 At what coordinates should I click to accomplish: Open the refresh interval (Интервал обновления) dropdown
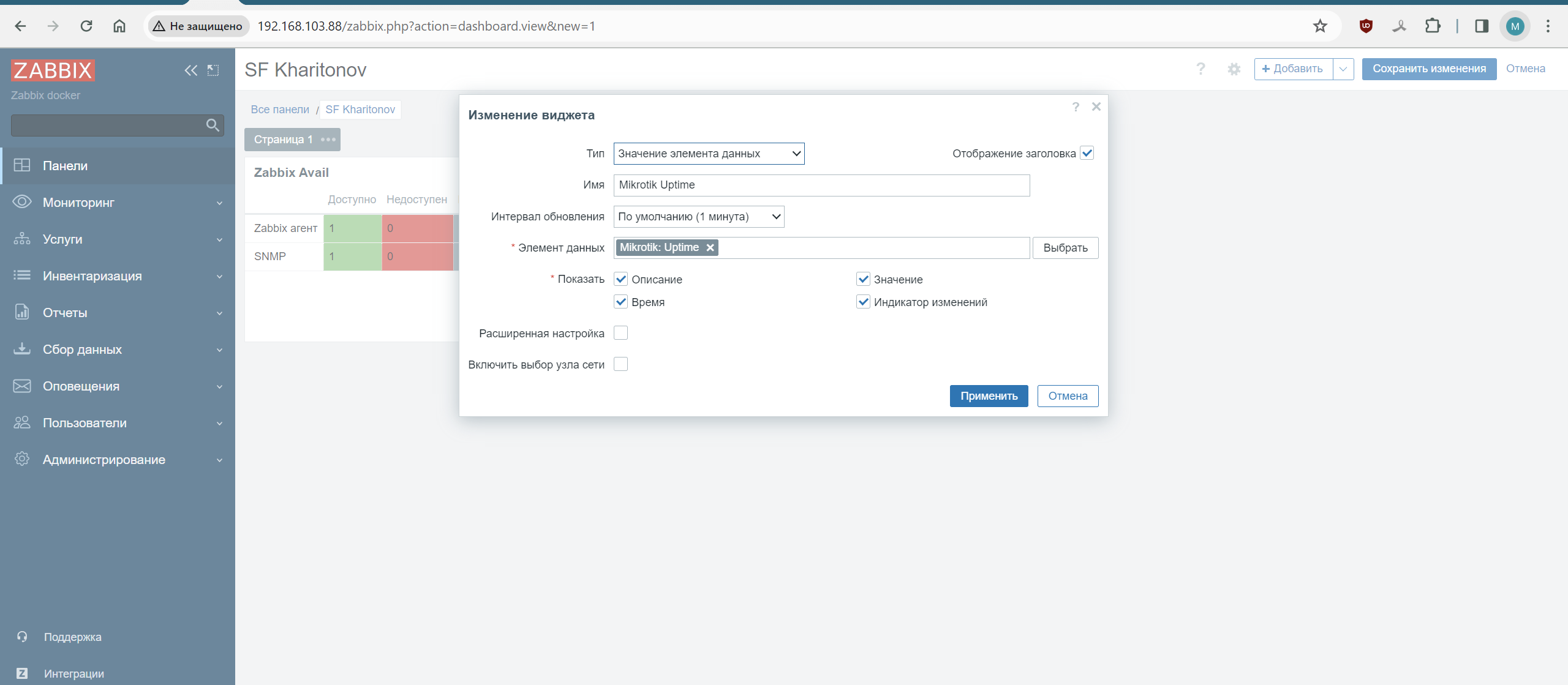tap(698, 217)
